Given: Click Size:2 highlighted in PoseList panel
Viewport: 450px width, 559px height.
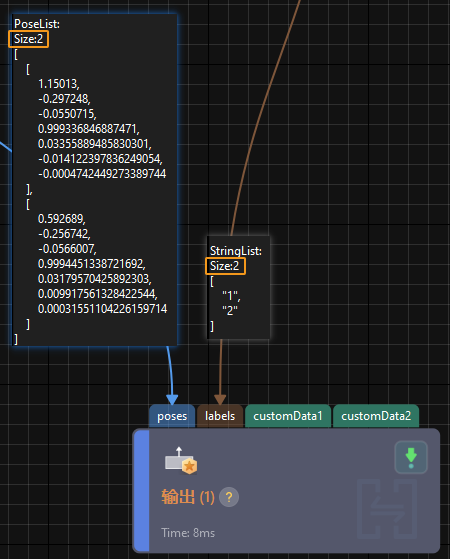Looking at the screenshot, I should pos(29,39).
